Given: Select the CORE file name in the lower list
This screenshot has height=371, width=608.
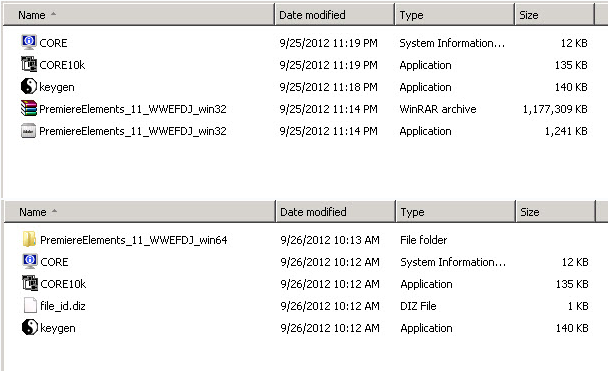Looking at the screenshot, I should [54, 262].
